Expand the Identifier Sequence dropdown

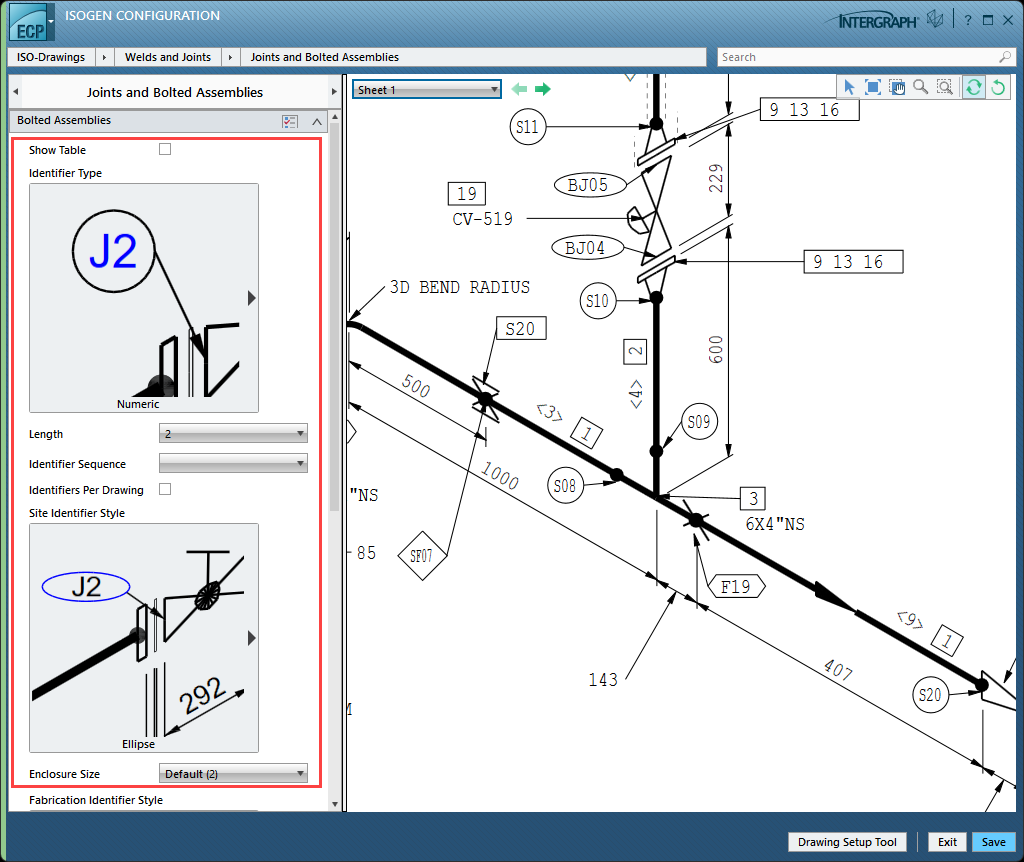coord(233,464)
